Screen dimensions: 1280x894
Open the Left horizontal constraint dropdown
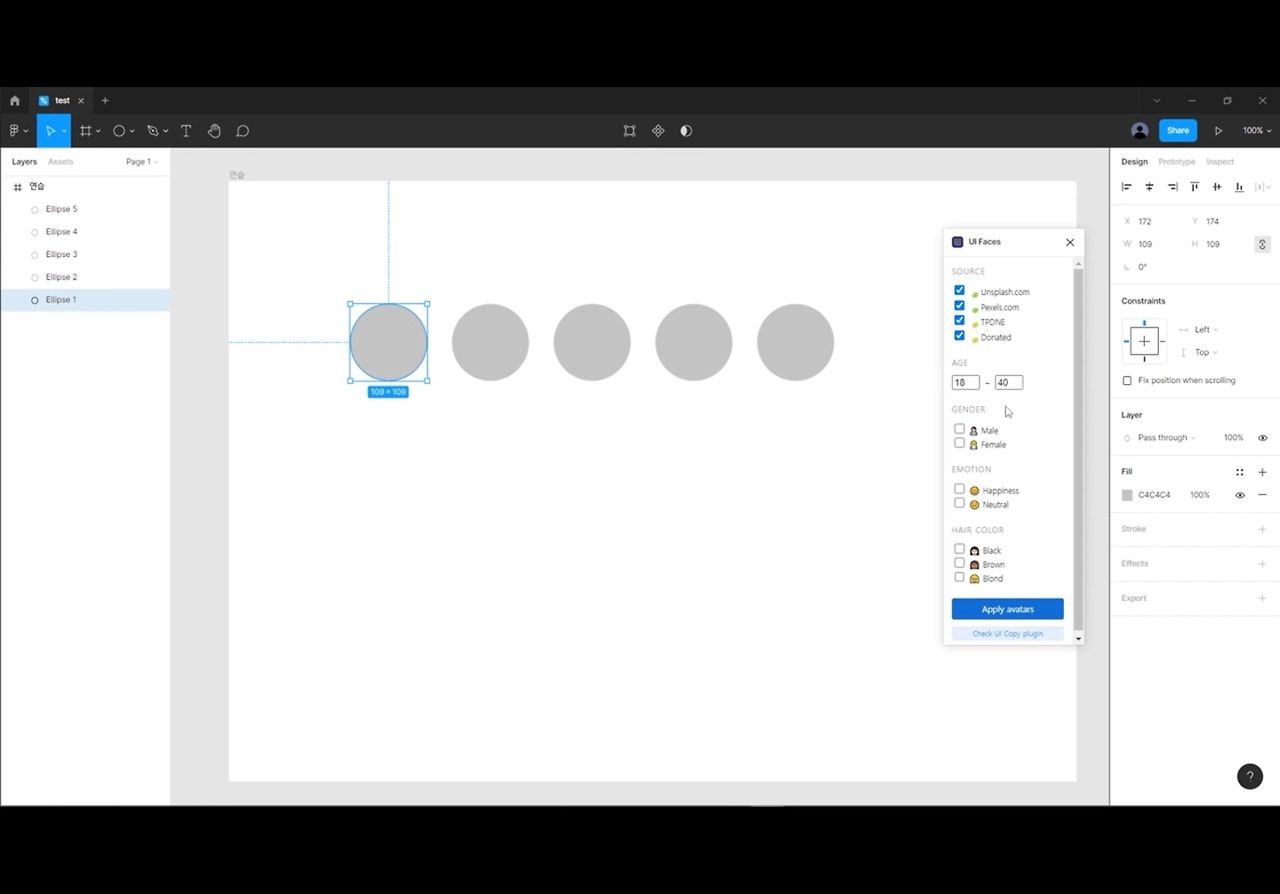[1206, 330]
